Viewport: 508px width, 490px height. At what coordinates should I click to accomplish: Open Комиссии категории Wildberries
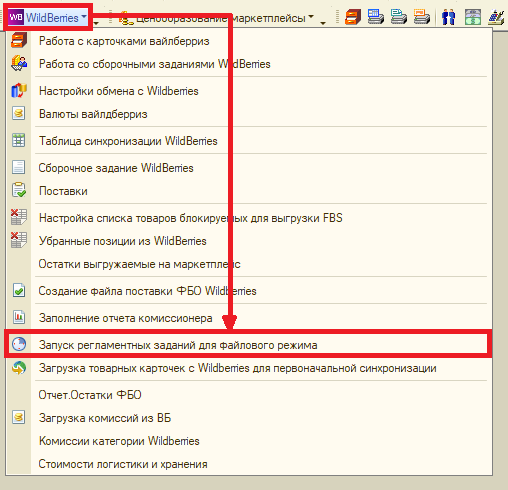coord(249,441)
